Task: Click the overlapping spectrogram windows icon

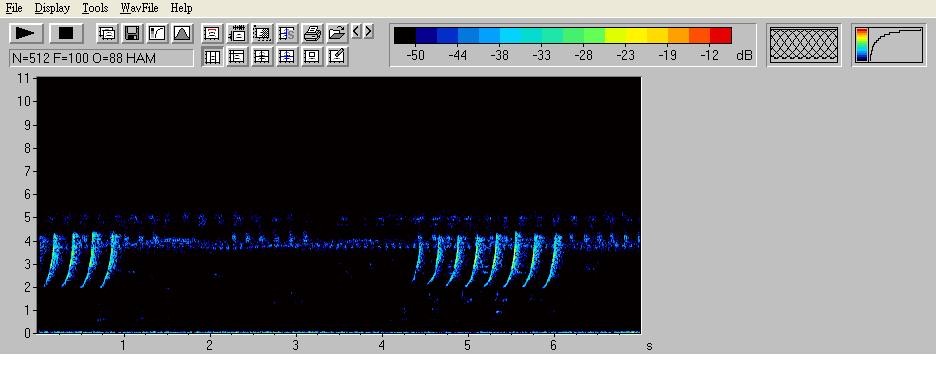Action: pos(107,33)
